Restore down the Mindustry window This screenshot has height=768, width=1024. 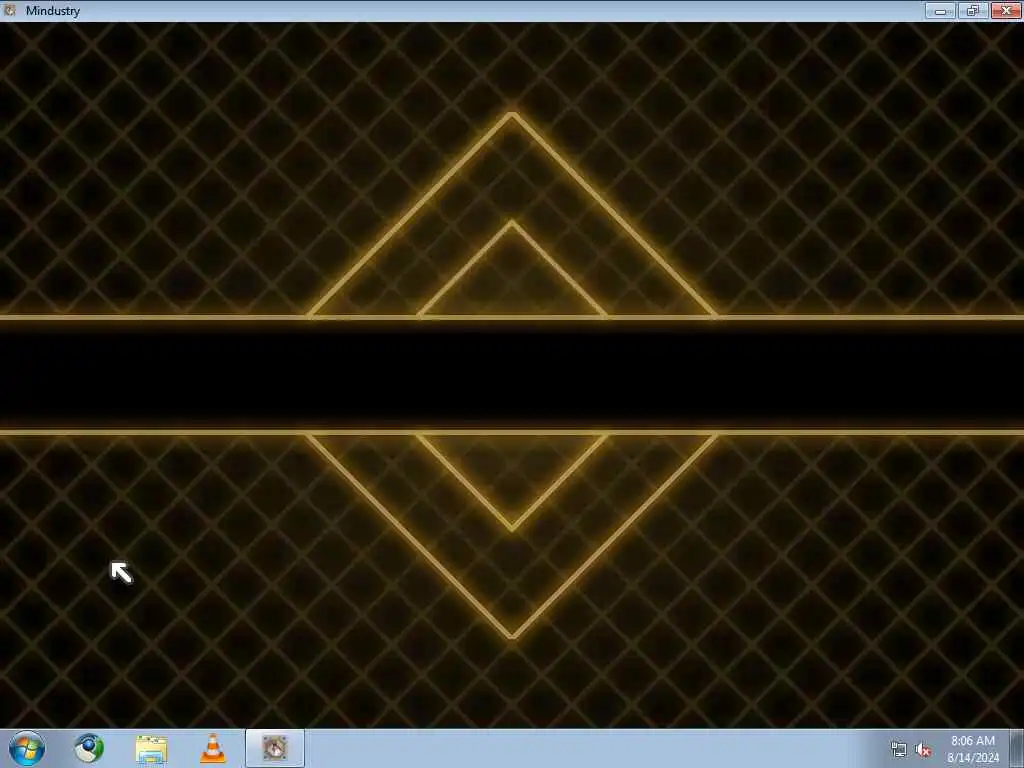click(973, 10)
